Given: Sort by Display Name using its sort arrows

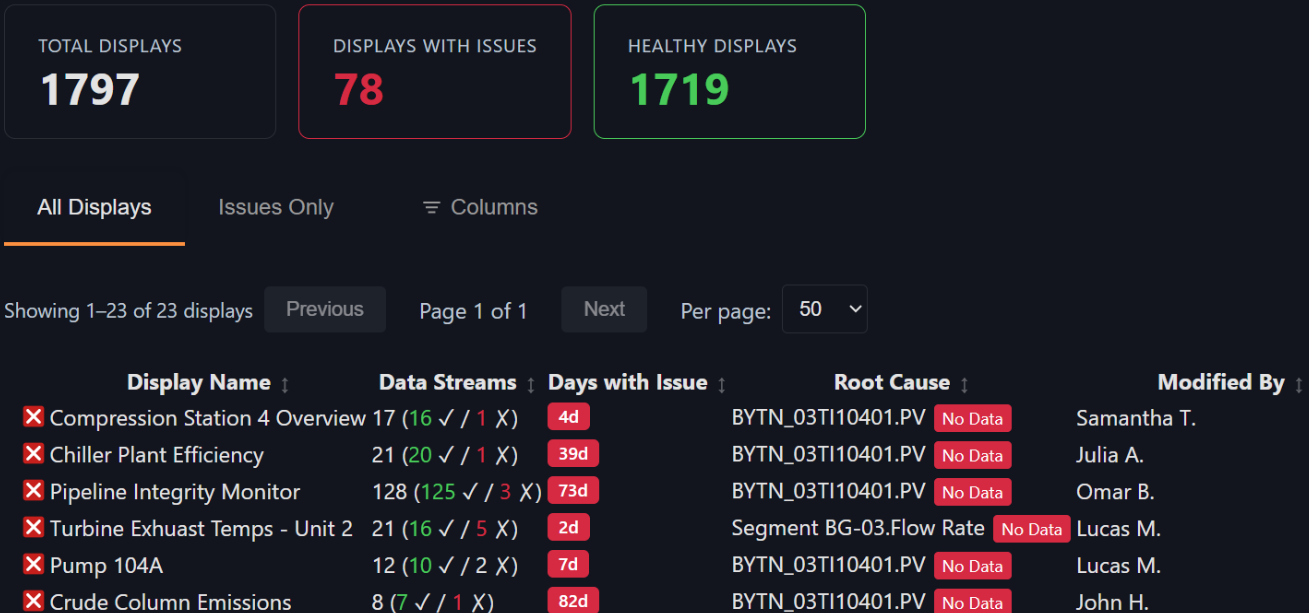Looking at the screenshot, I should (285, 384).
